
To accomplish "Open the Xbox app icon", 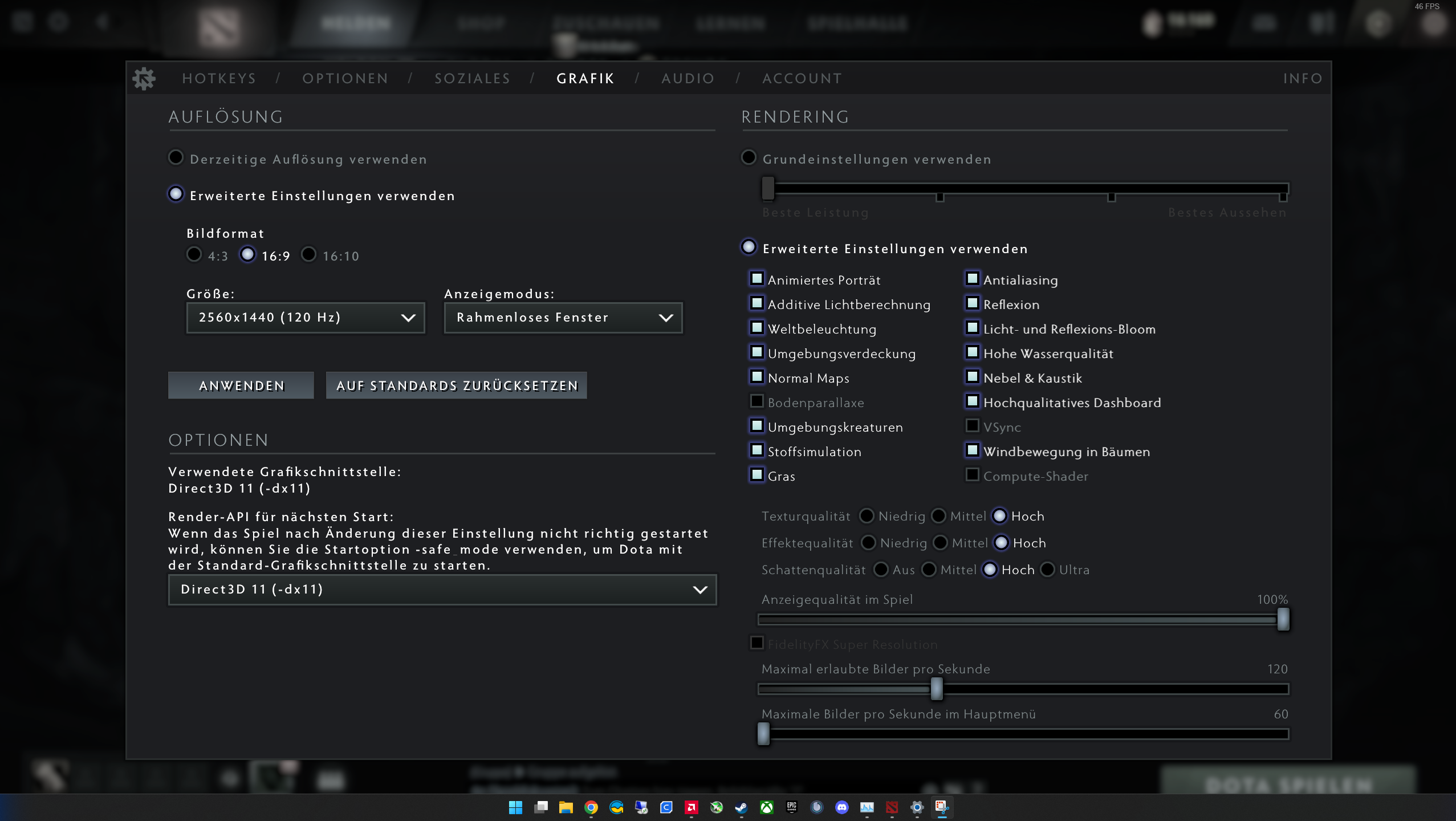I will pos(766,807).
